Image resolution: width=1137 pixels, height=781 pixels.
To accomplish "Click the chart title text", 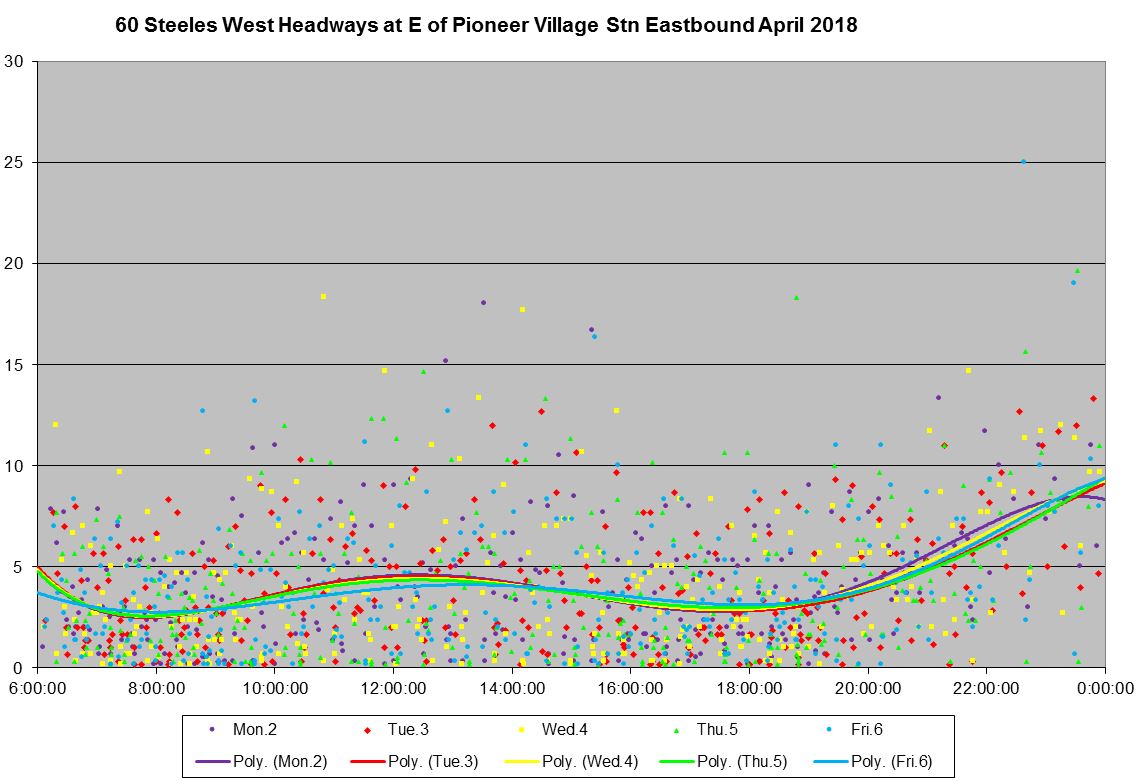I will 487,27.
